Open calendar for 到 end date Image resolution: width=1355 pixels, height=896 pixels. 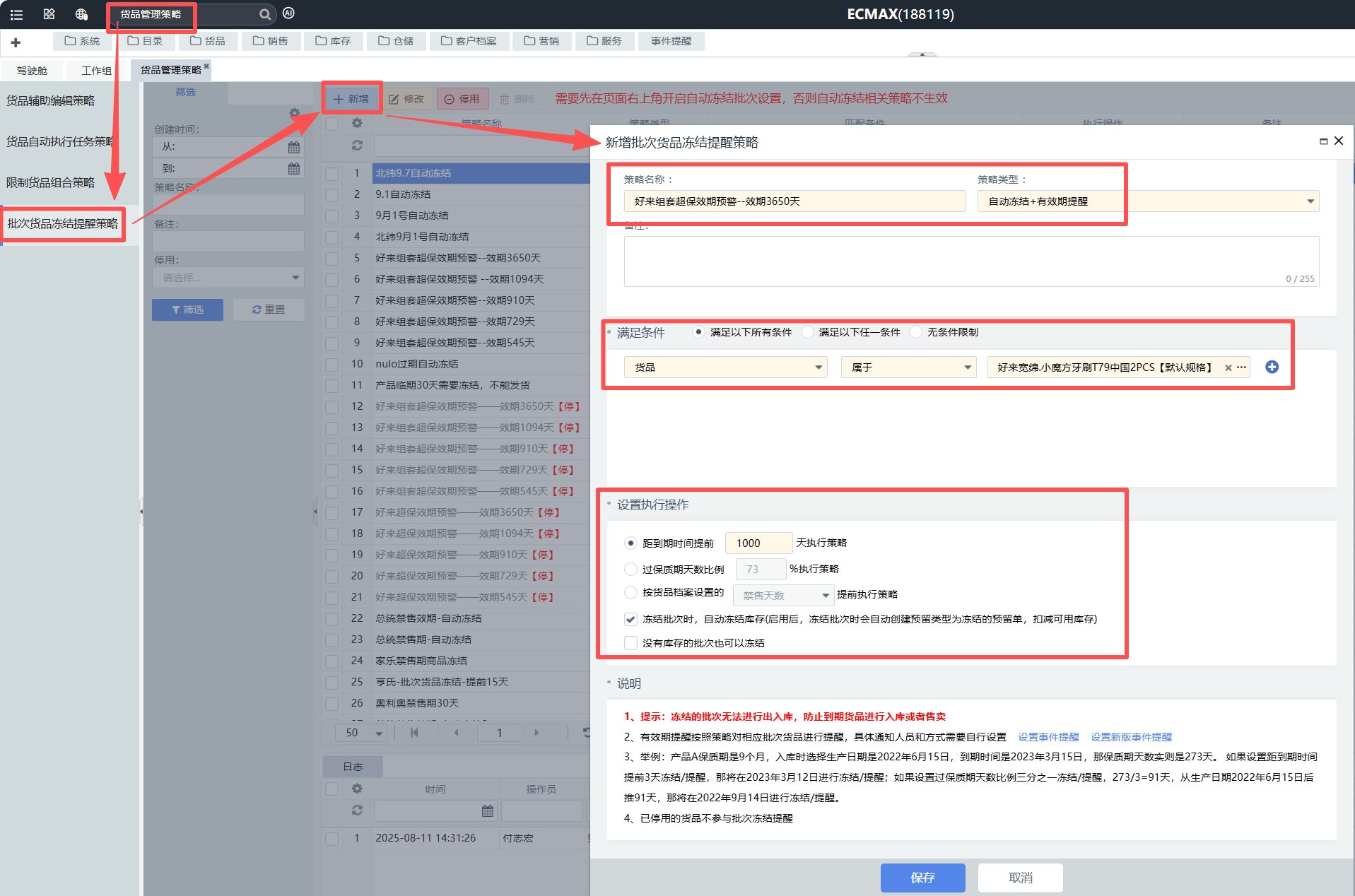click(294, 168)
